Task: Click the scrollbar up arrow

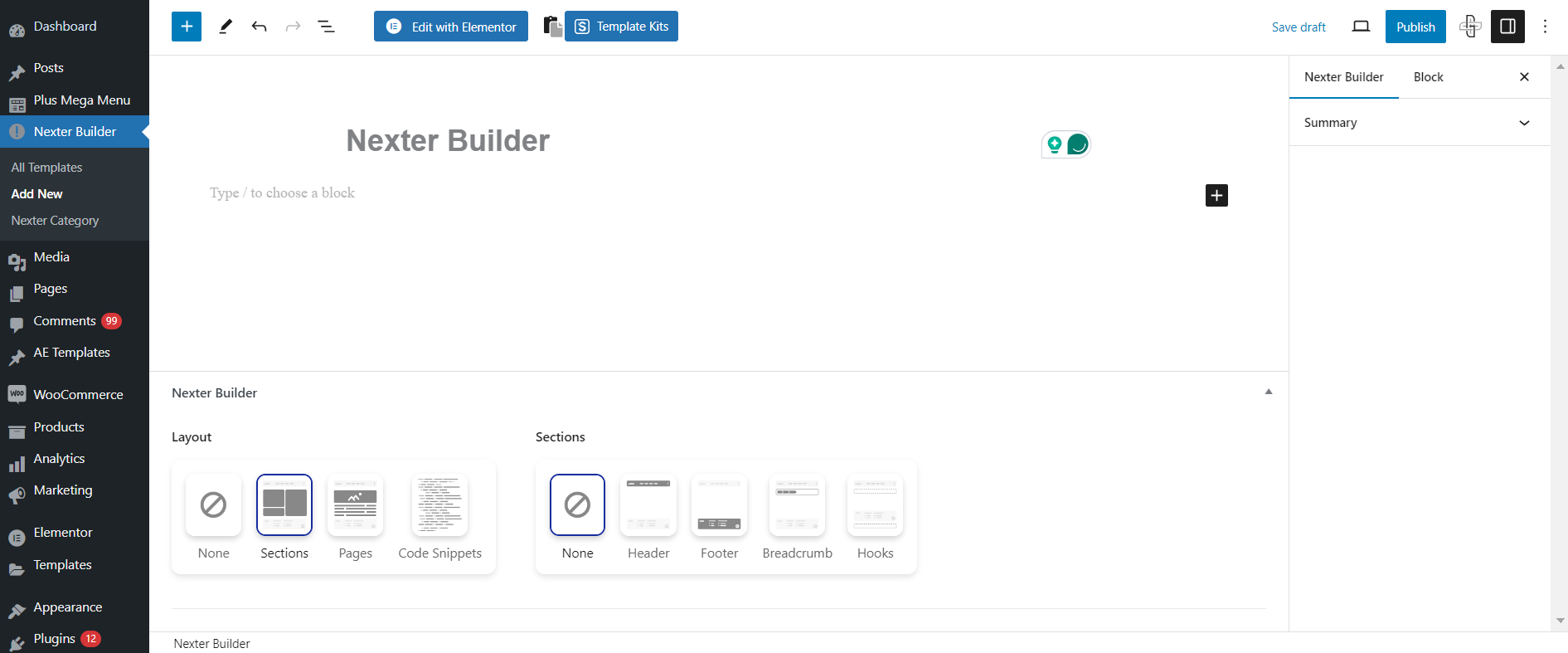Action: 1561,65
